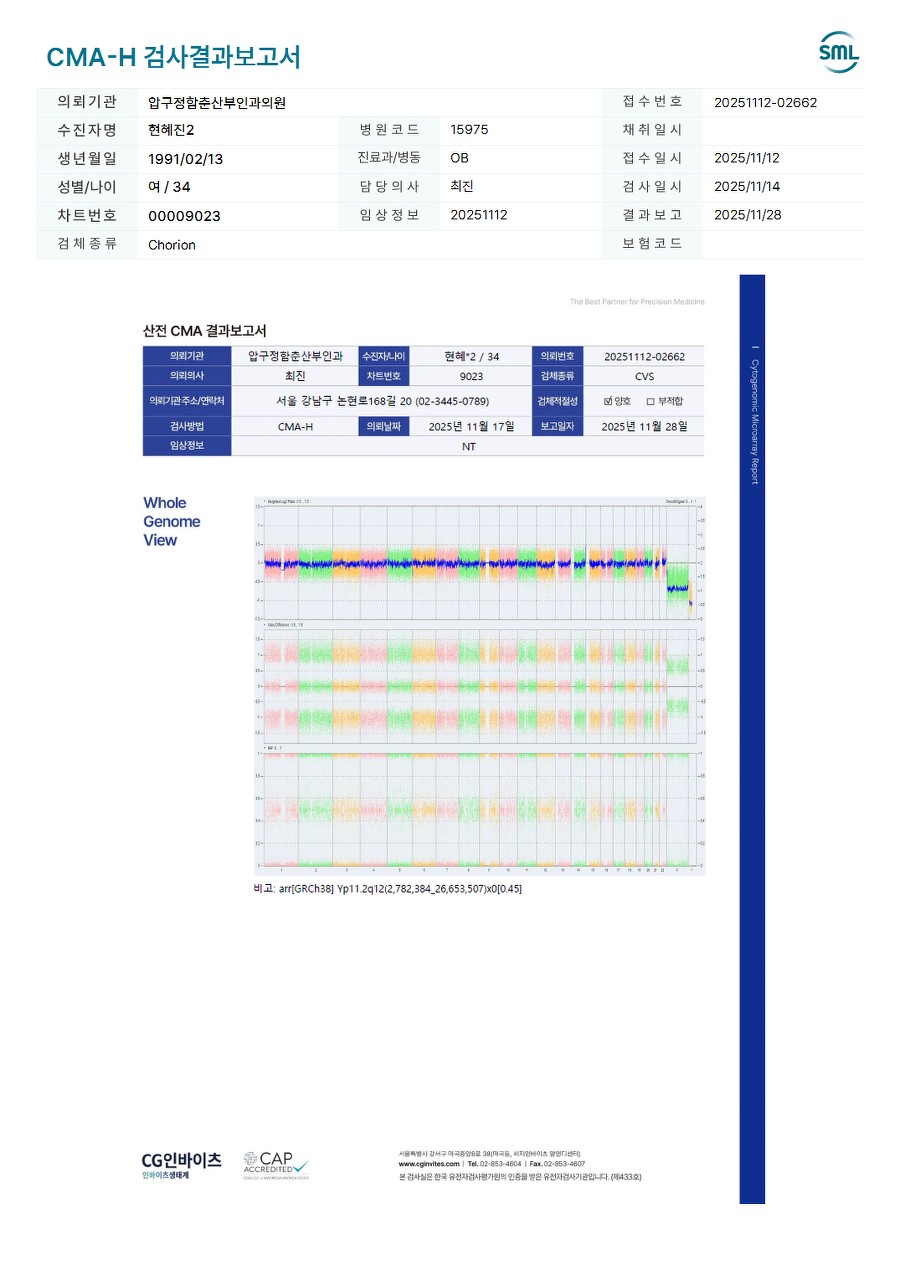This screenshot has height=1271, width=900.
Task: Click the SML logo in the header
Action: coord(838,52)
